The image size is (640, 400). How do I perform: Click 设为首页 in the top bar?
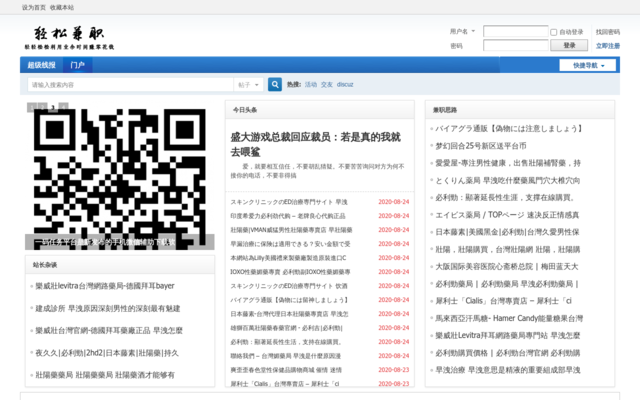point(34,7)
